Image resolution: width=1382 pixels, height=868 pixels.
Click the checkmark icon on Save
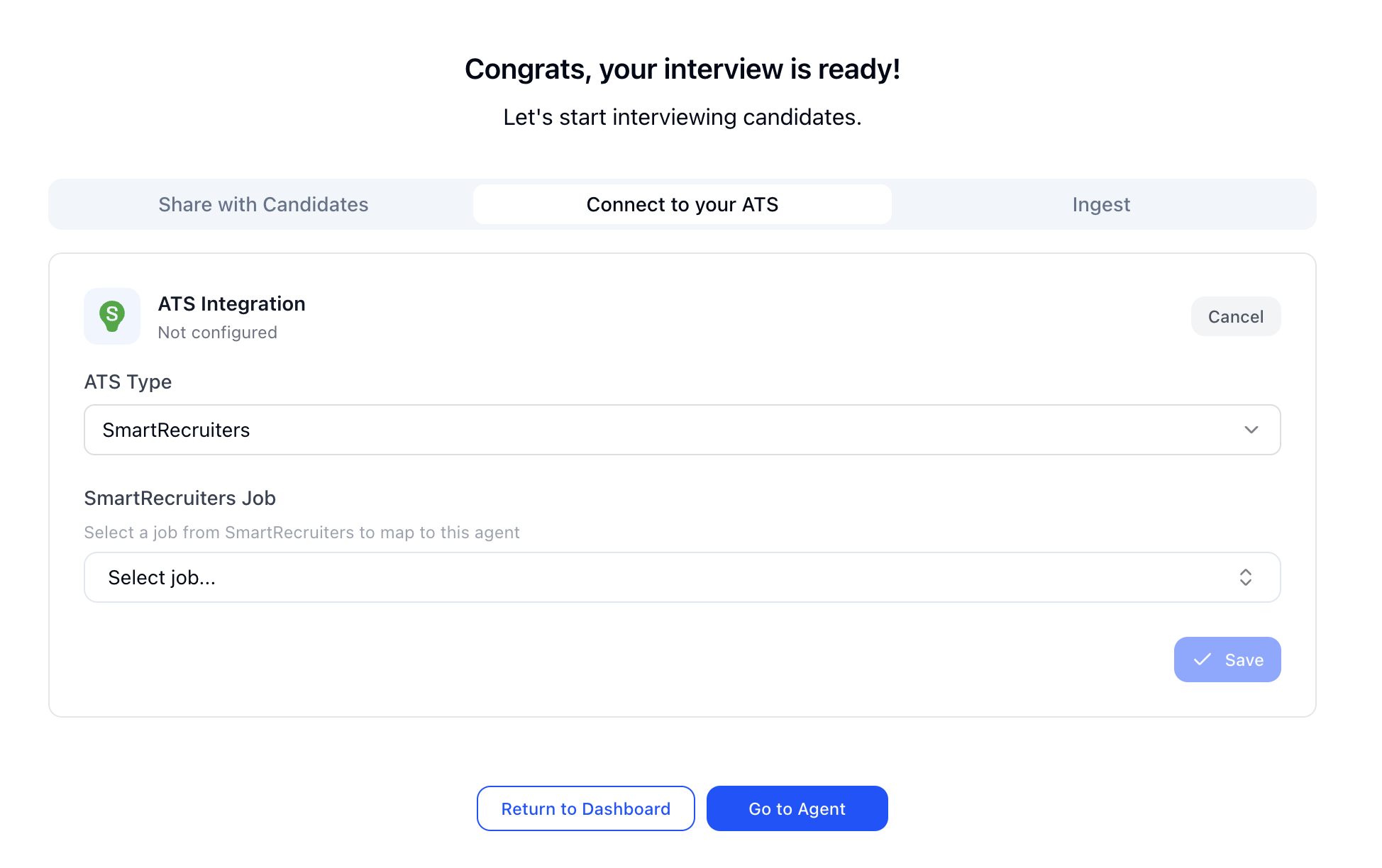1203,660
